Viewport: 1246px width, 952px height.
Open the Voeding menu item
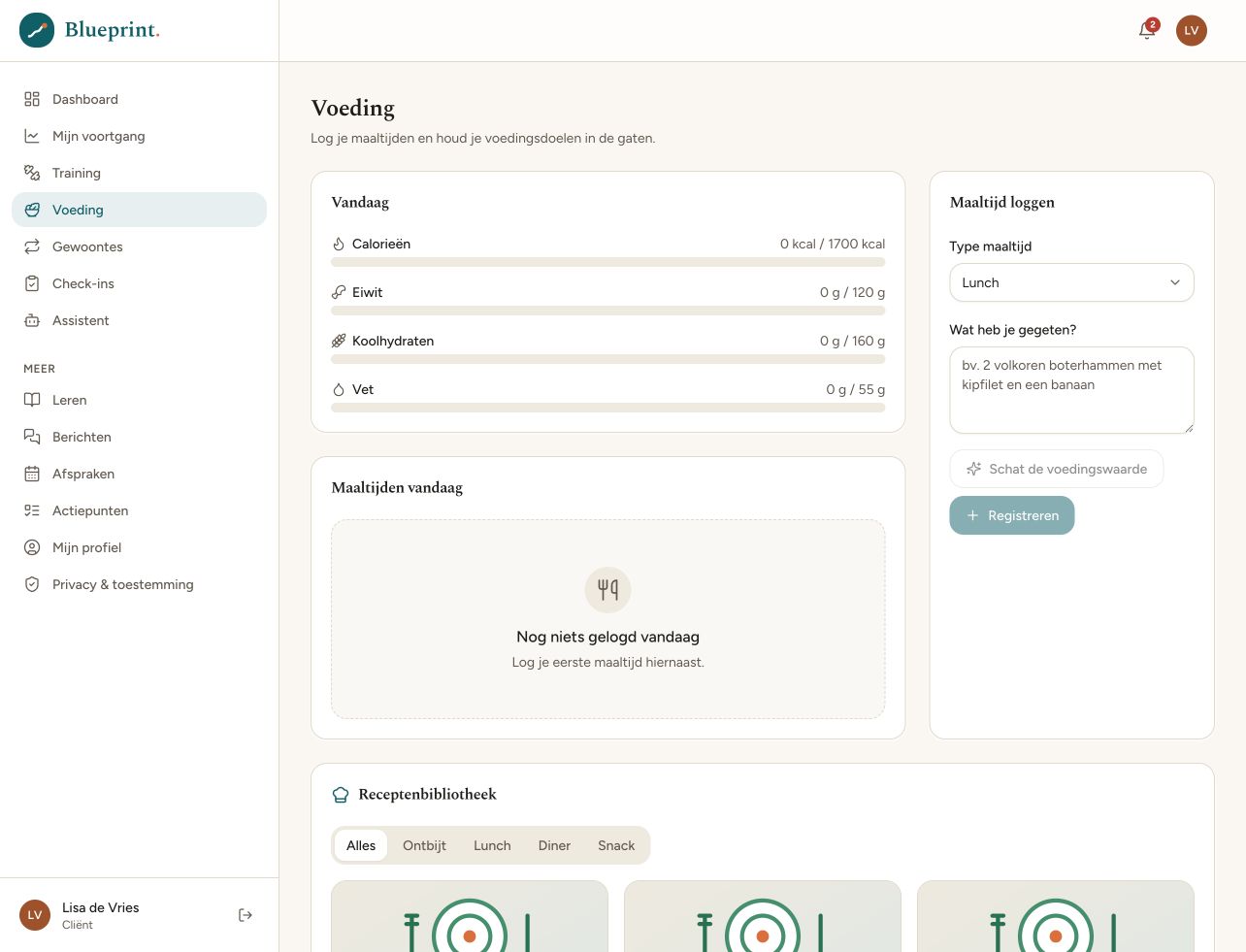(139, 210)
